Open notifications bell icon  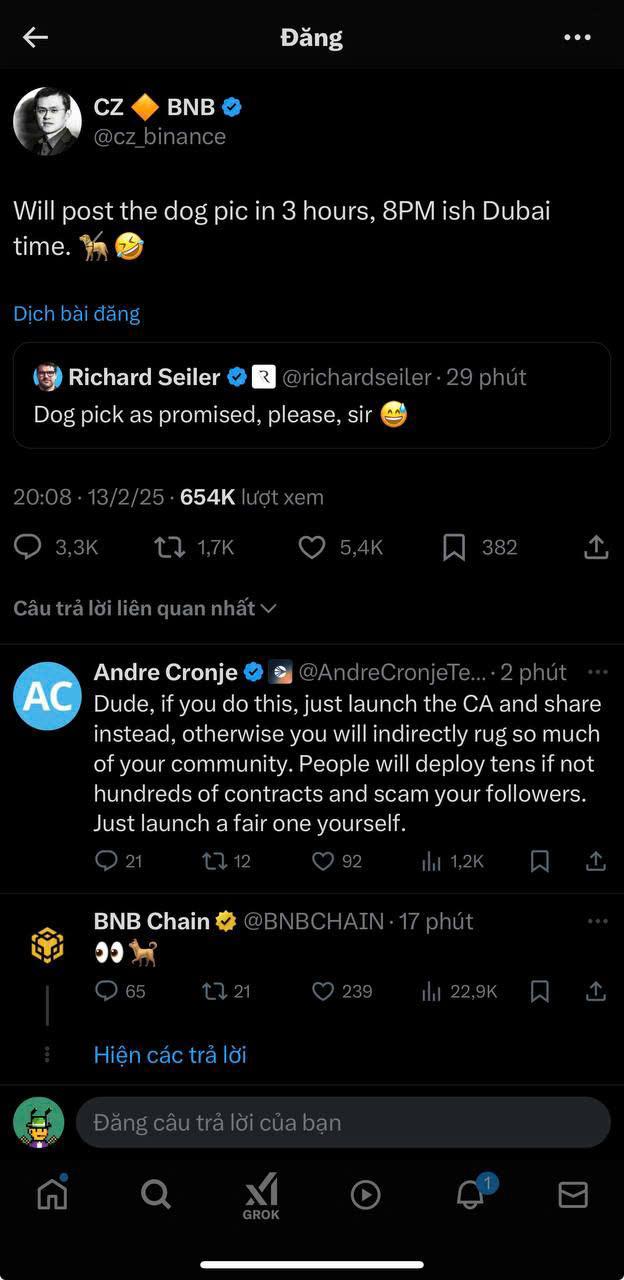[470, 1194]
